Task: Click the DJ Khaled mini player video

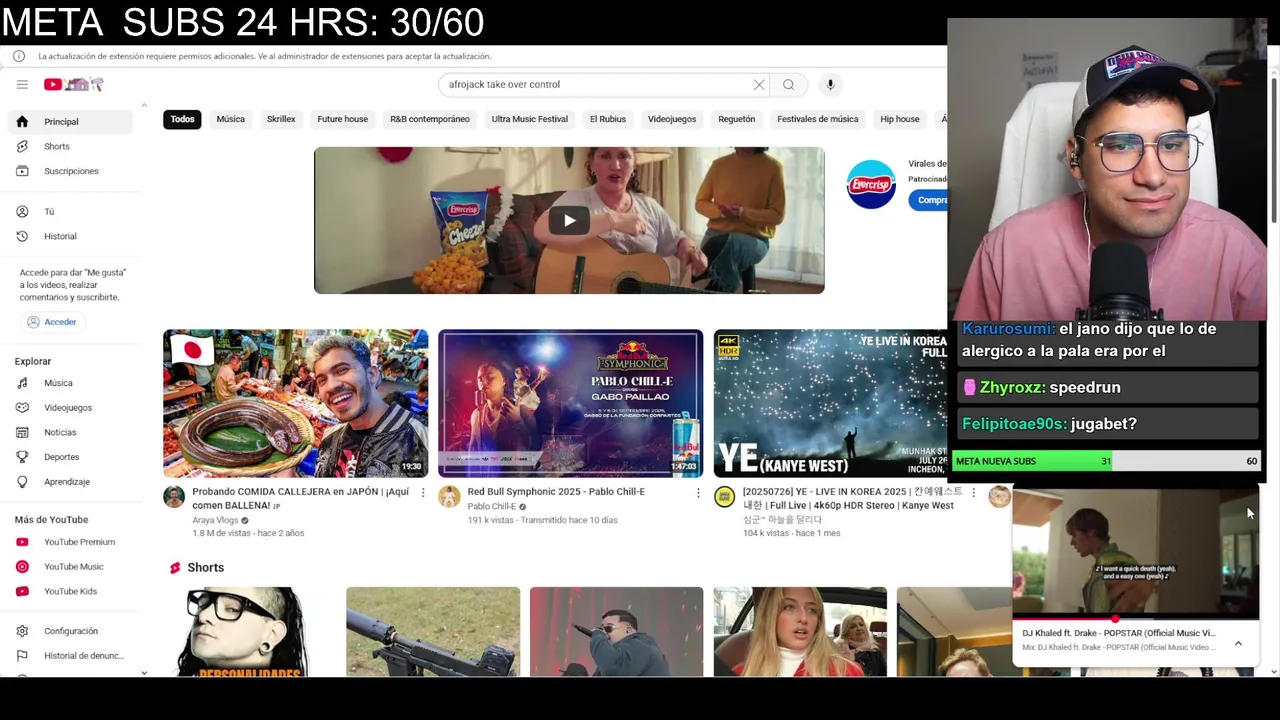Action: pos(1135,552)
